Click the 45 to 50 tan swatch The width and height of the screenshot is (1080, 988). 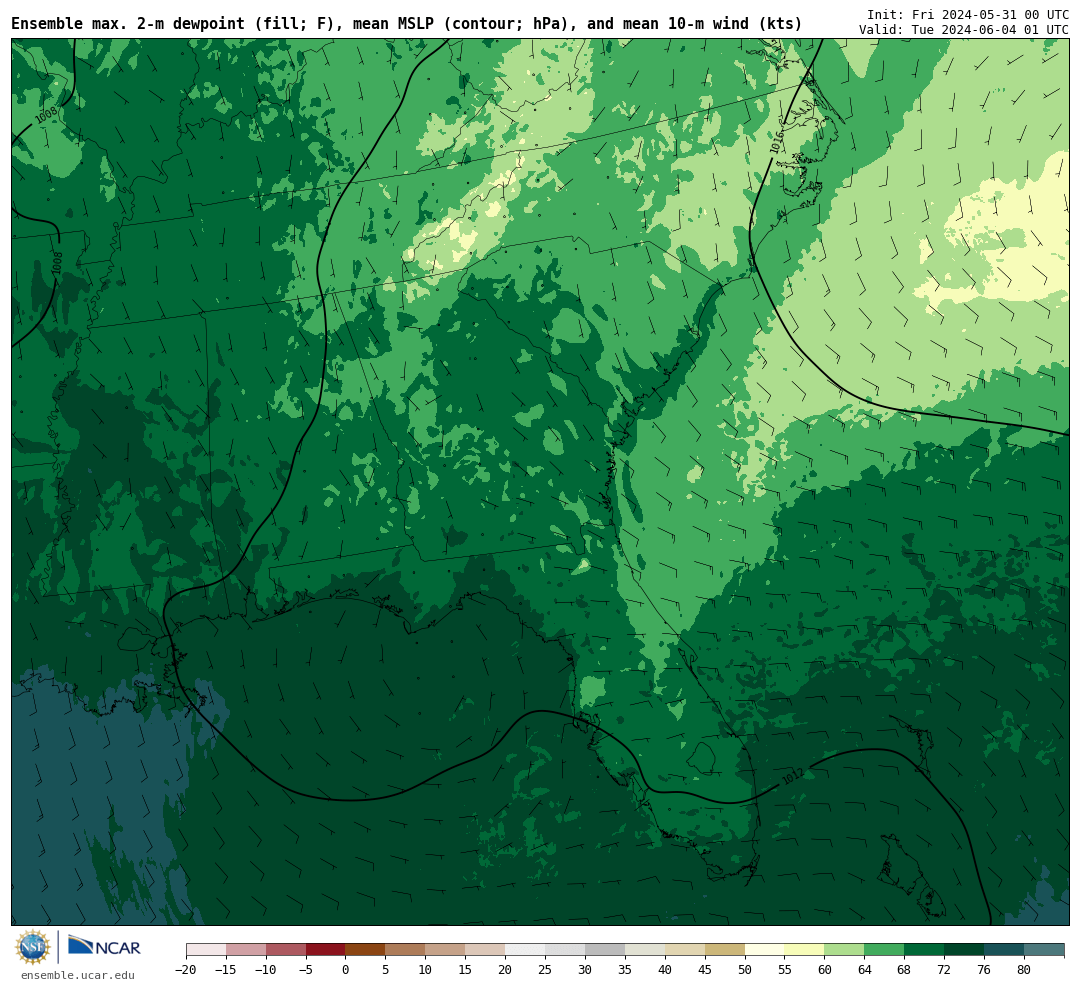tap(725, 950)
